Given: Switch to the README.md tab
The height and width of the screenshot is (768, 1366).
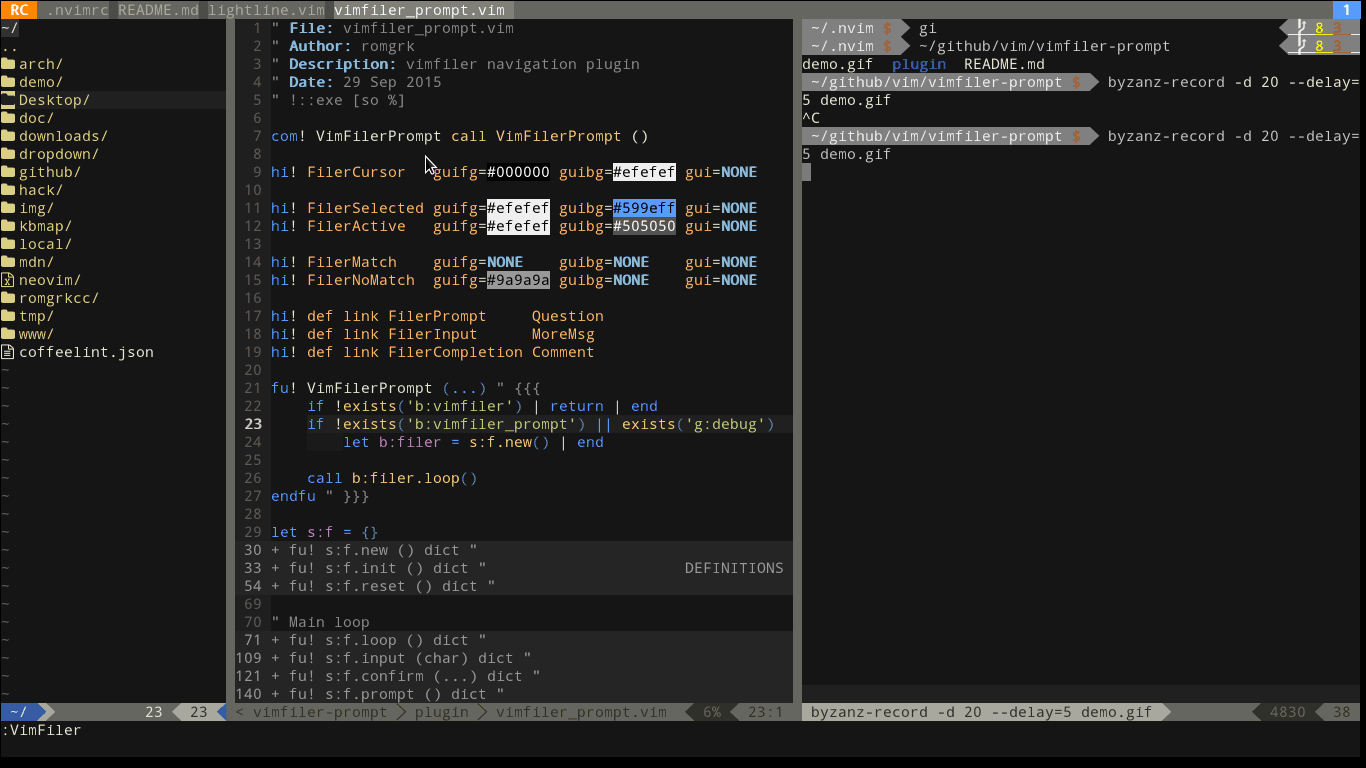Looking at the screenshot, I should pyautogui.click(x=158, y=10).
